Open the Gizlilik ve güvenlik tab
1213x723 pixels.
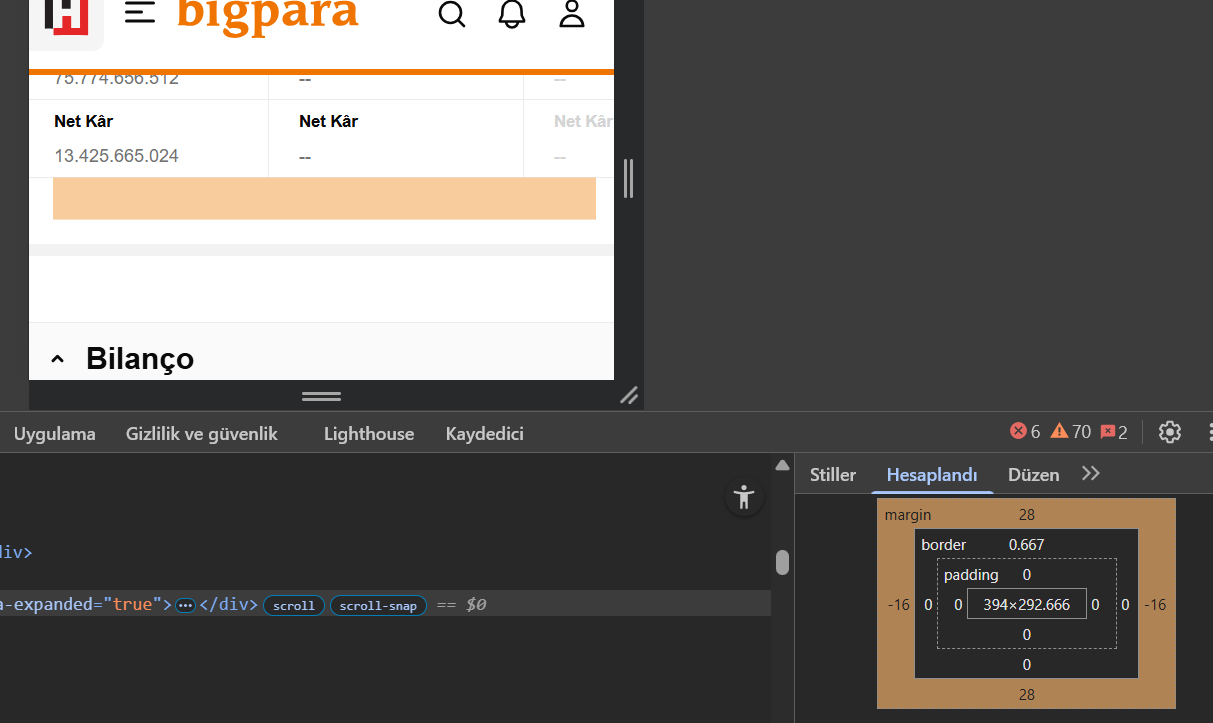coord(202,433)
